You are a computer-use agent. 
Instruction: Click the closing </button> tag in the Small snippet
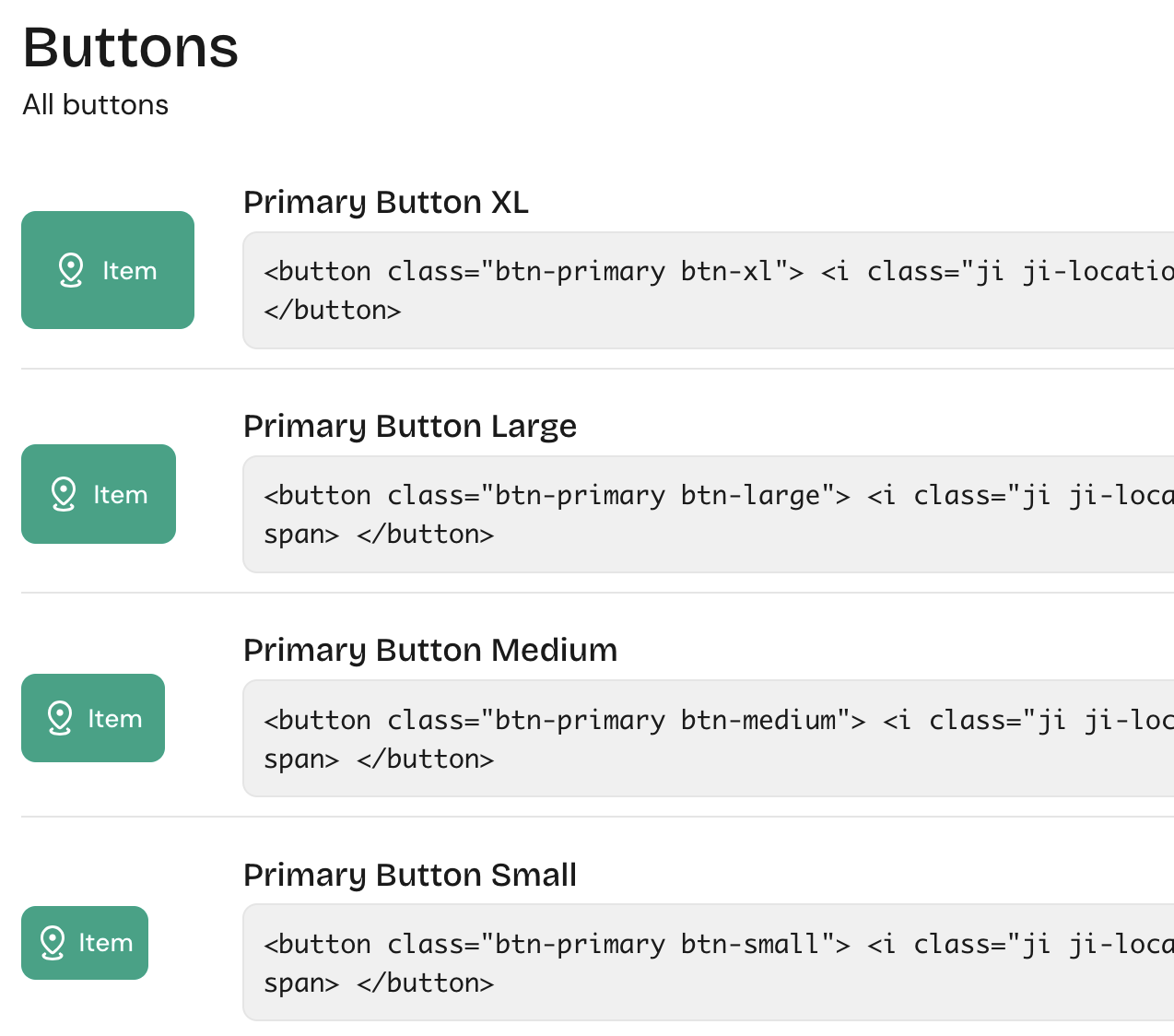[x=425, y=983]
